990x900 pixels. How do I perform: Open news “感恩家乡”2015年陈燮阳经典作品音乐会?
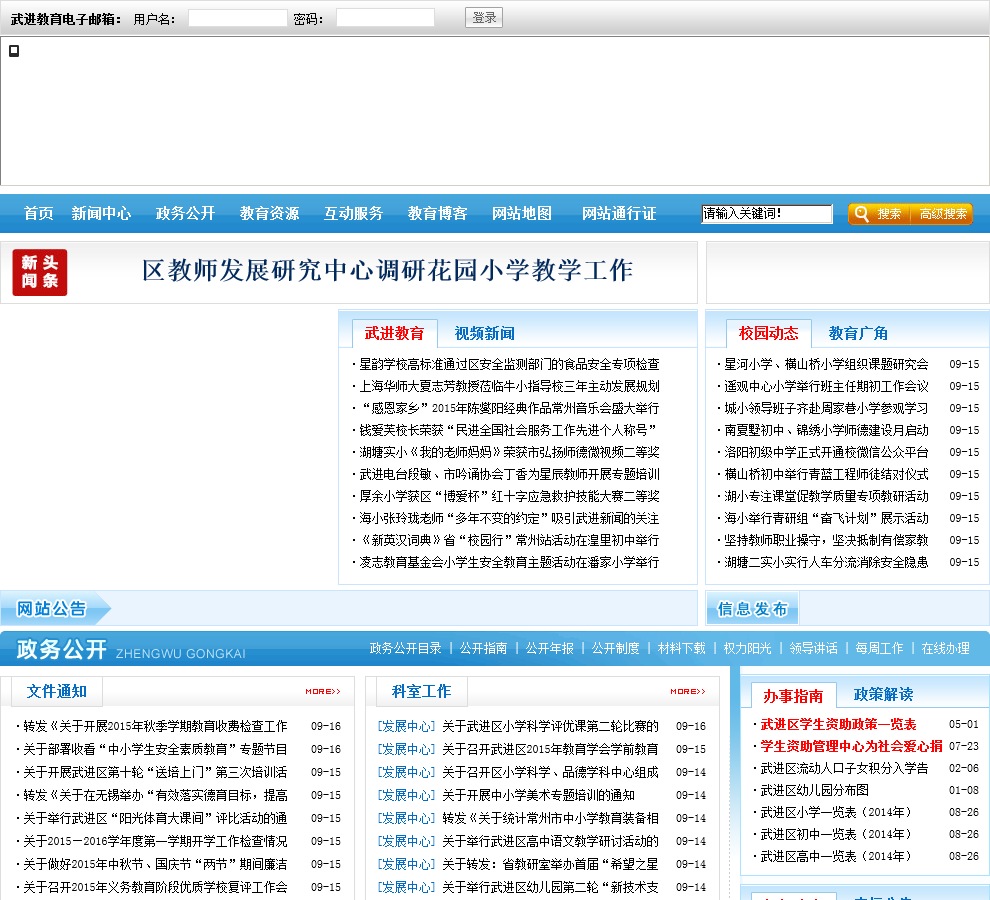(x=509, y=409)
